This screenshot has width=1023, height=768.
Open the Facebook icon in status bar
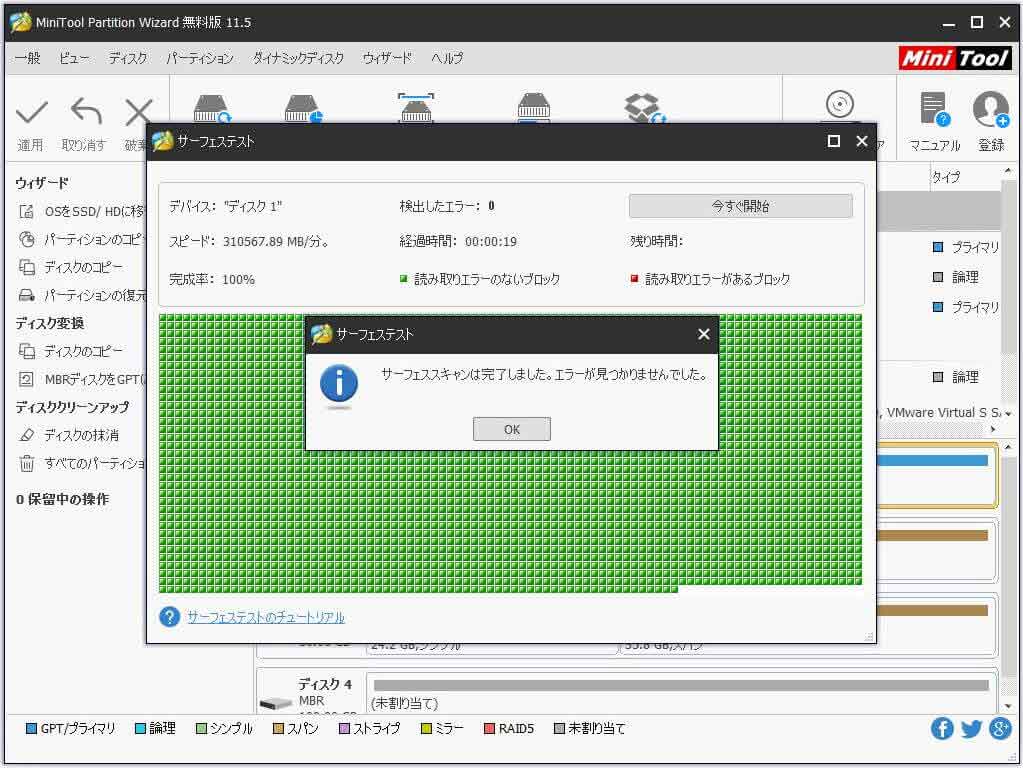(942, 729)
